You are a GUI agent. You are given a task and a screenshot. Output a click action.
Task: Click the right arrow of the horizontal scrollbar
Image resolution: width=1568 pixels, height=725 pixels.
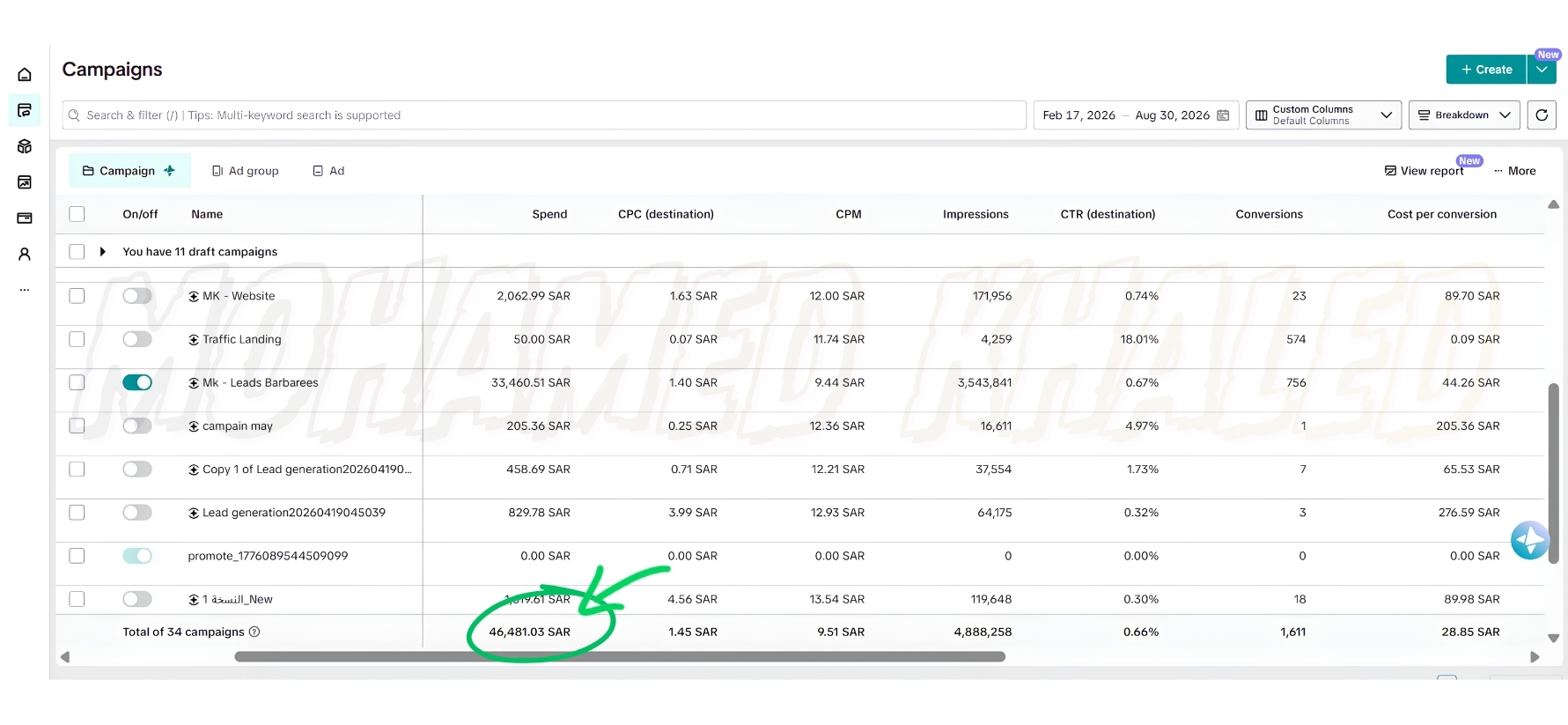[x=1535, y=657]
